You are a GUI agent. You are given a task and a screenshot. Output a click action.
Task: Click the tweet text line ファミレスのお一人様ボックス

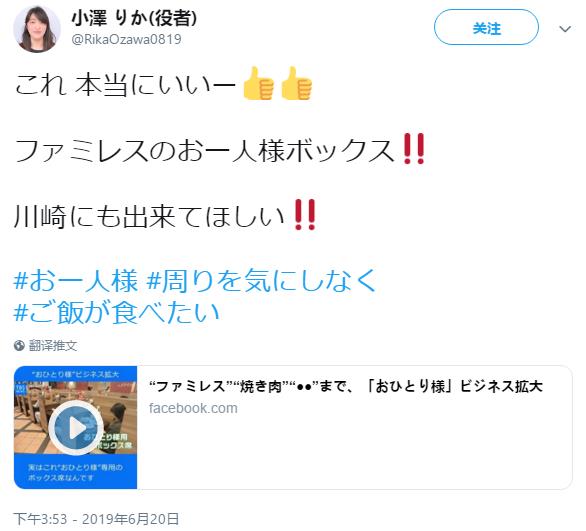204,150
